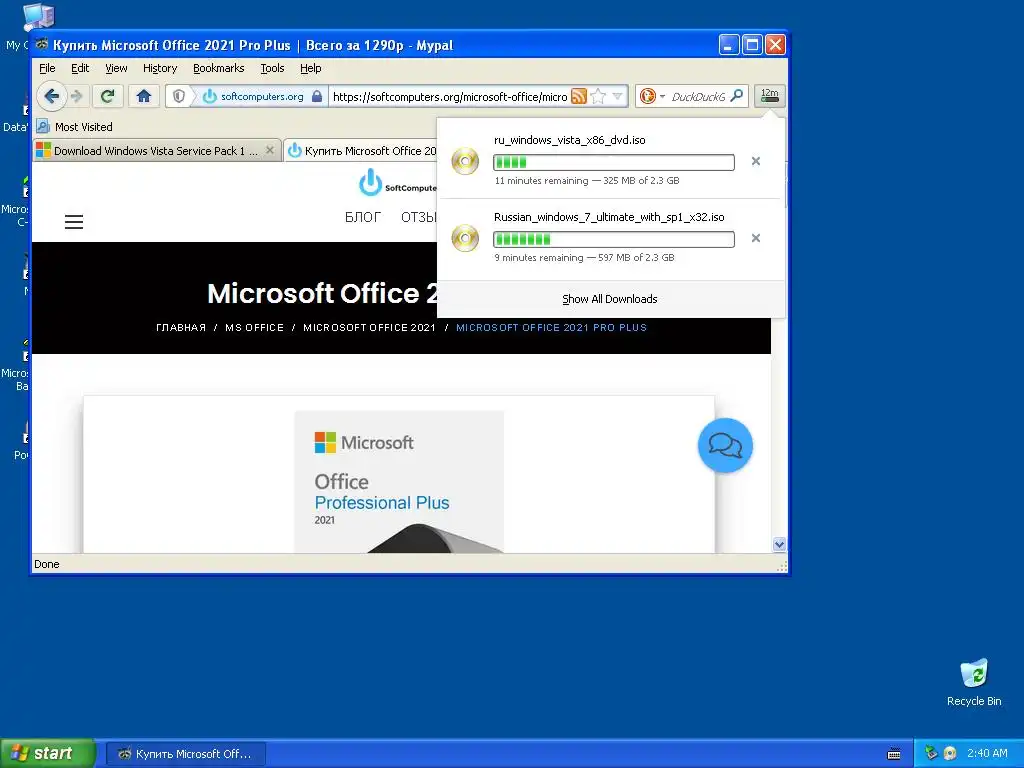Click in the DuckDuckGo search field
This screenshot has width=1024, height=768.
(x=698, y=97)
